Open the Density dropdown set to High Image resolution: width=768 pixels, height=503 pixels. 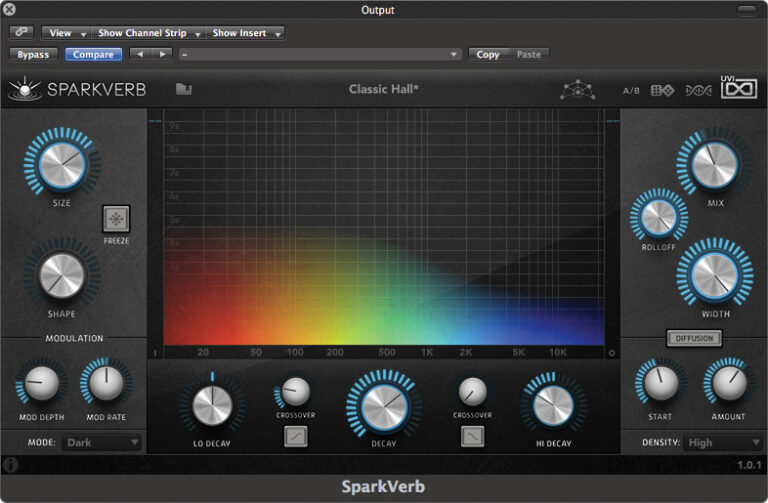coord(723,442)
